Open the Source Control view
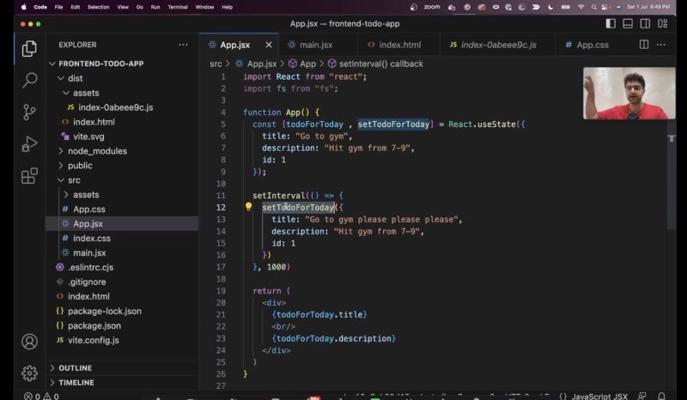This screenshot has width=687, height=400. (29, 112)
